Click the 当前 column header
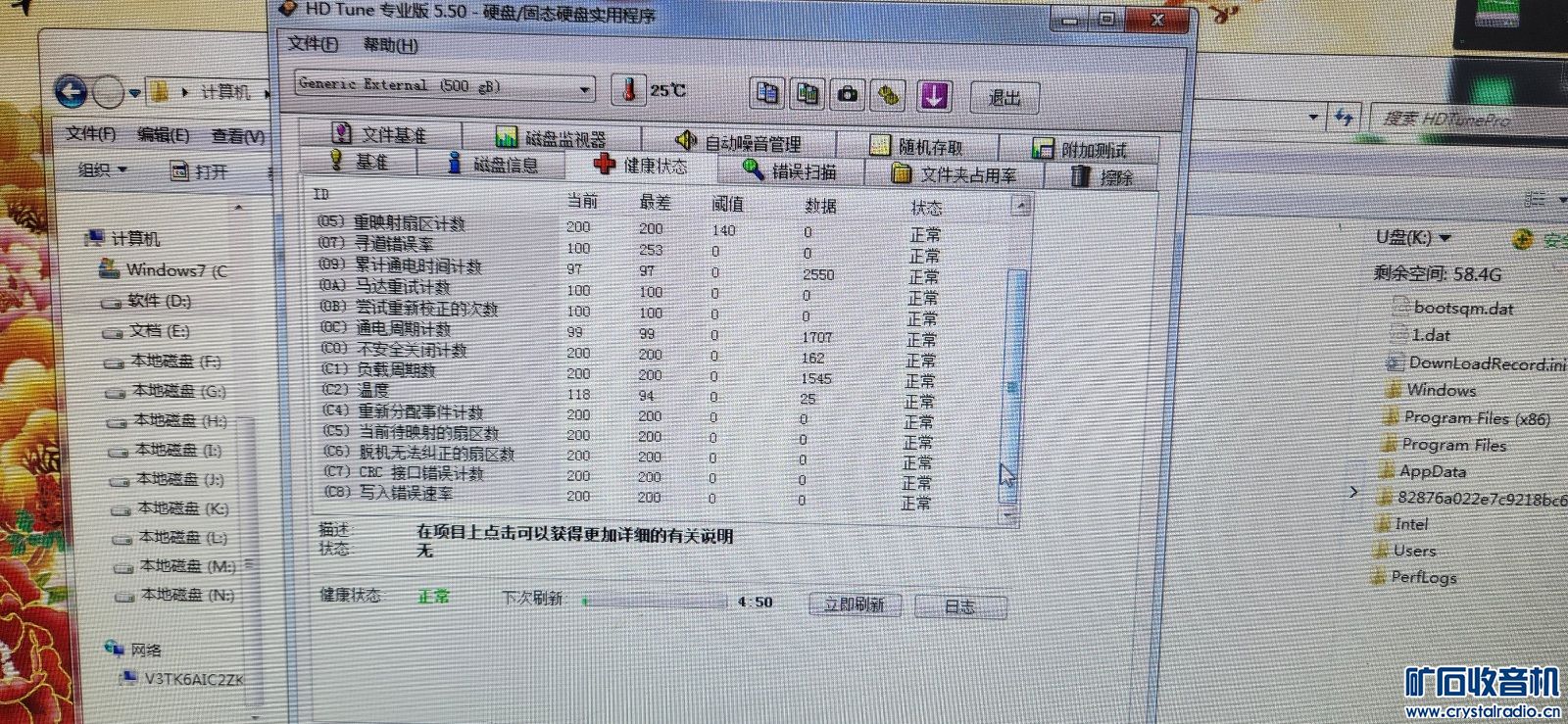 (x=582, y=200)
